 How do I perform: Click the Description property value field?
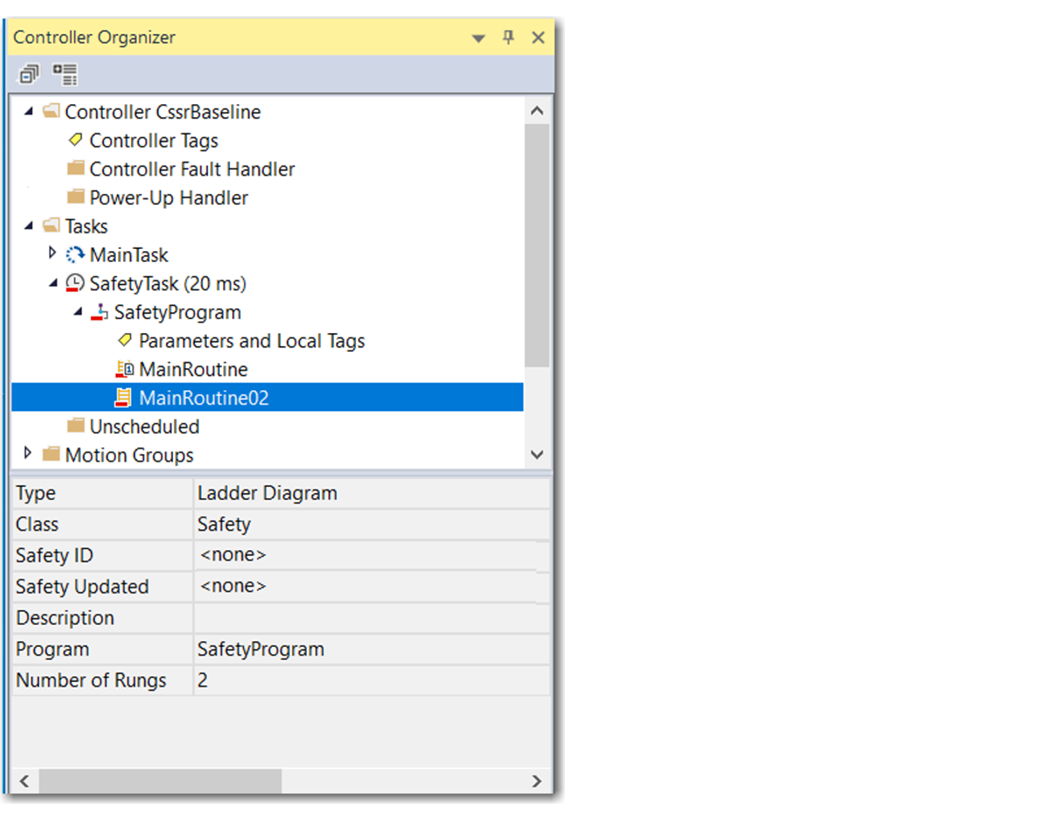[370, 618]
